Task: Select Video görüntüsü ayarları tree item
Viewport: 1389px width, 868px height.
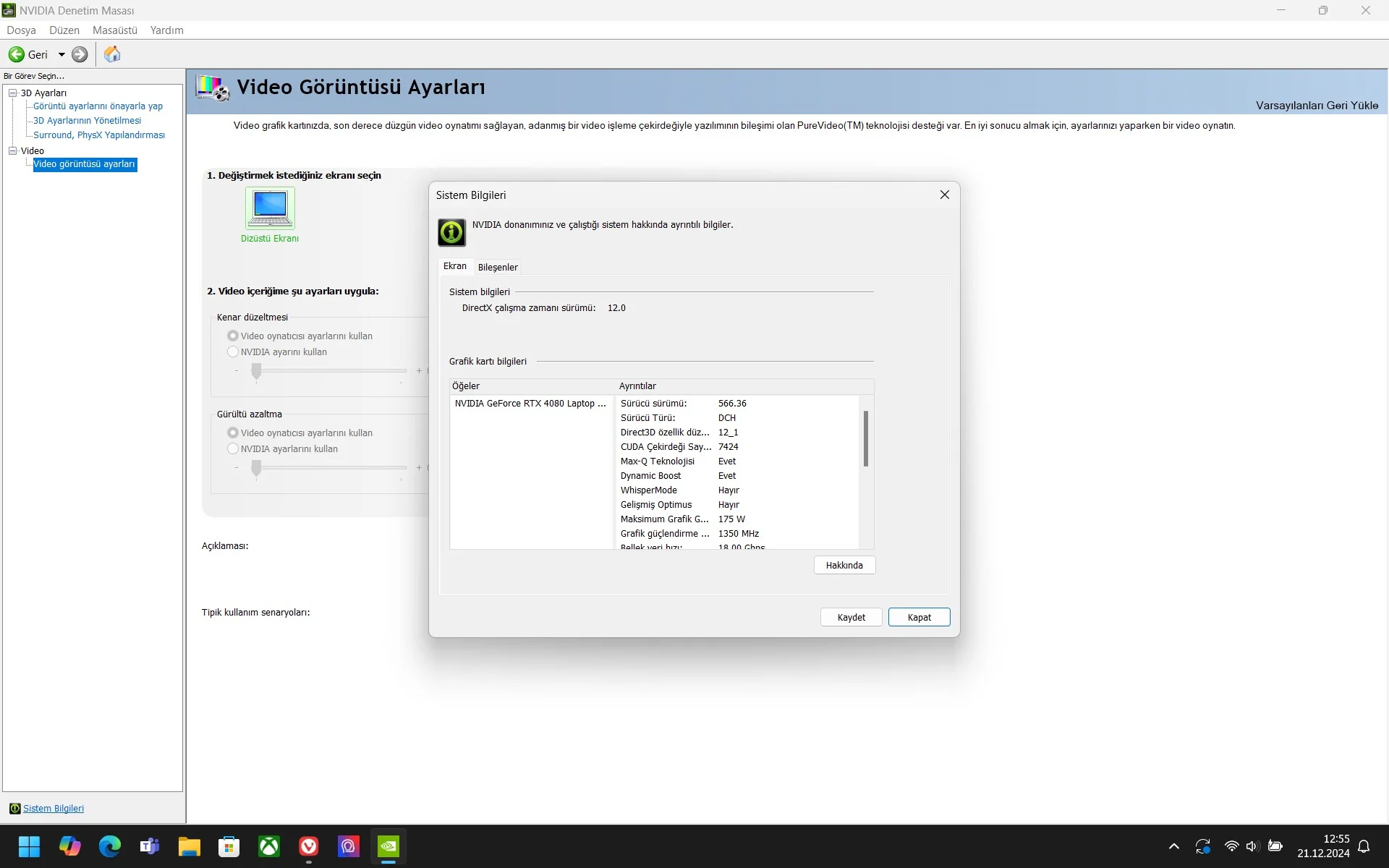Action: click(84, 164)
